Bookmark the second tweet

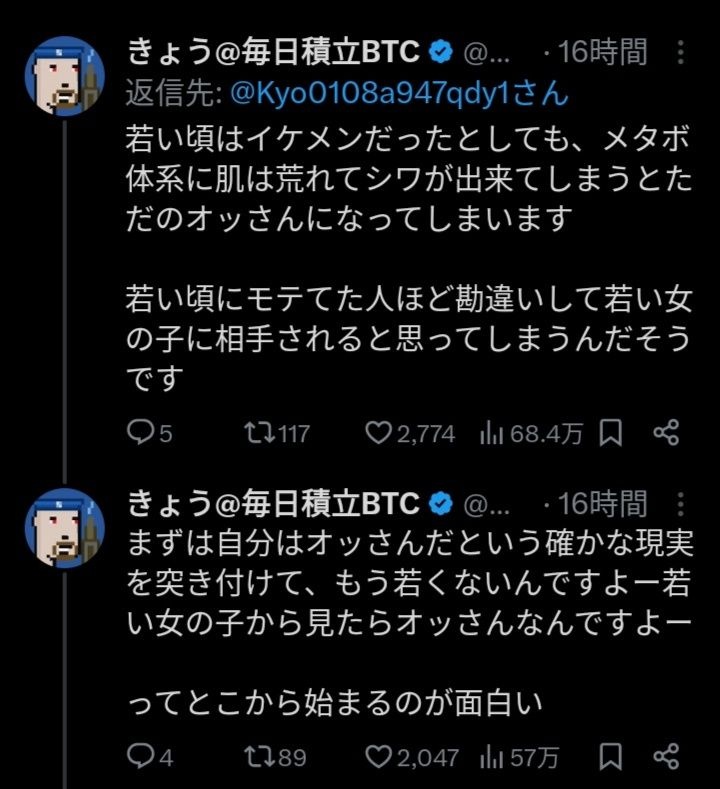614,756
